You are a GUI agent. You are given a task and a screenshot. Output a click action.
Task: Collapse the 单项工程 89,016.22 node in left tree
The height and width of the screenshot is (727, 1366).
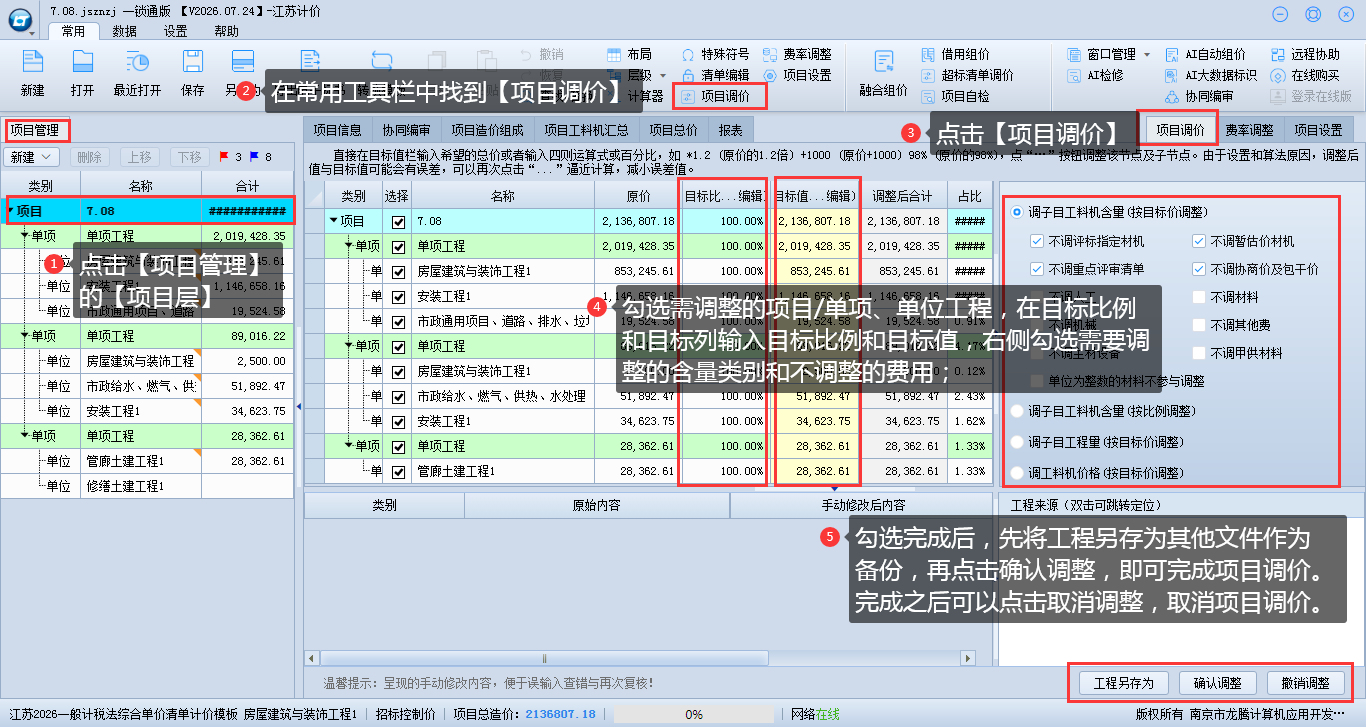(x=24, y=336)
